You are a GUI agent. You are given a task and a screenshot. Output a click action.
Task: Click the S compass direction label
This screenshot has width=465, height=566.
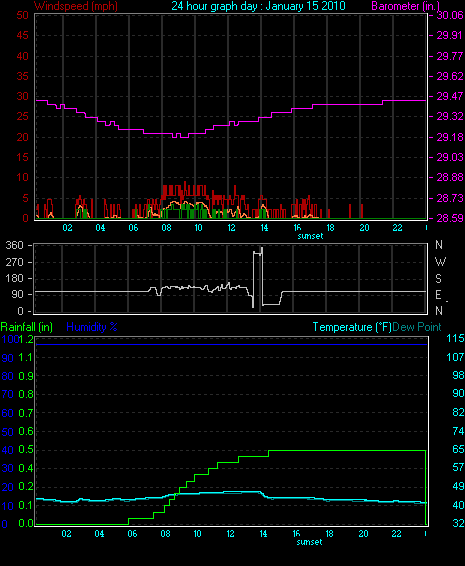click(438, 278)
